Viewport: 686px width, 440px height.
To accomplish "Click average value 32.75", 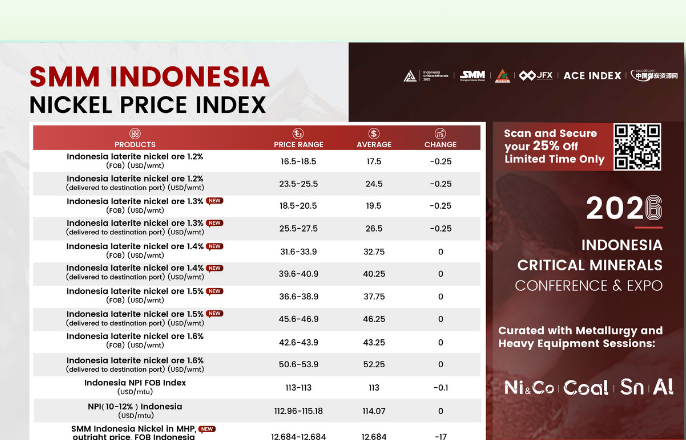I will click(374, 252).
